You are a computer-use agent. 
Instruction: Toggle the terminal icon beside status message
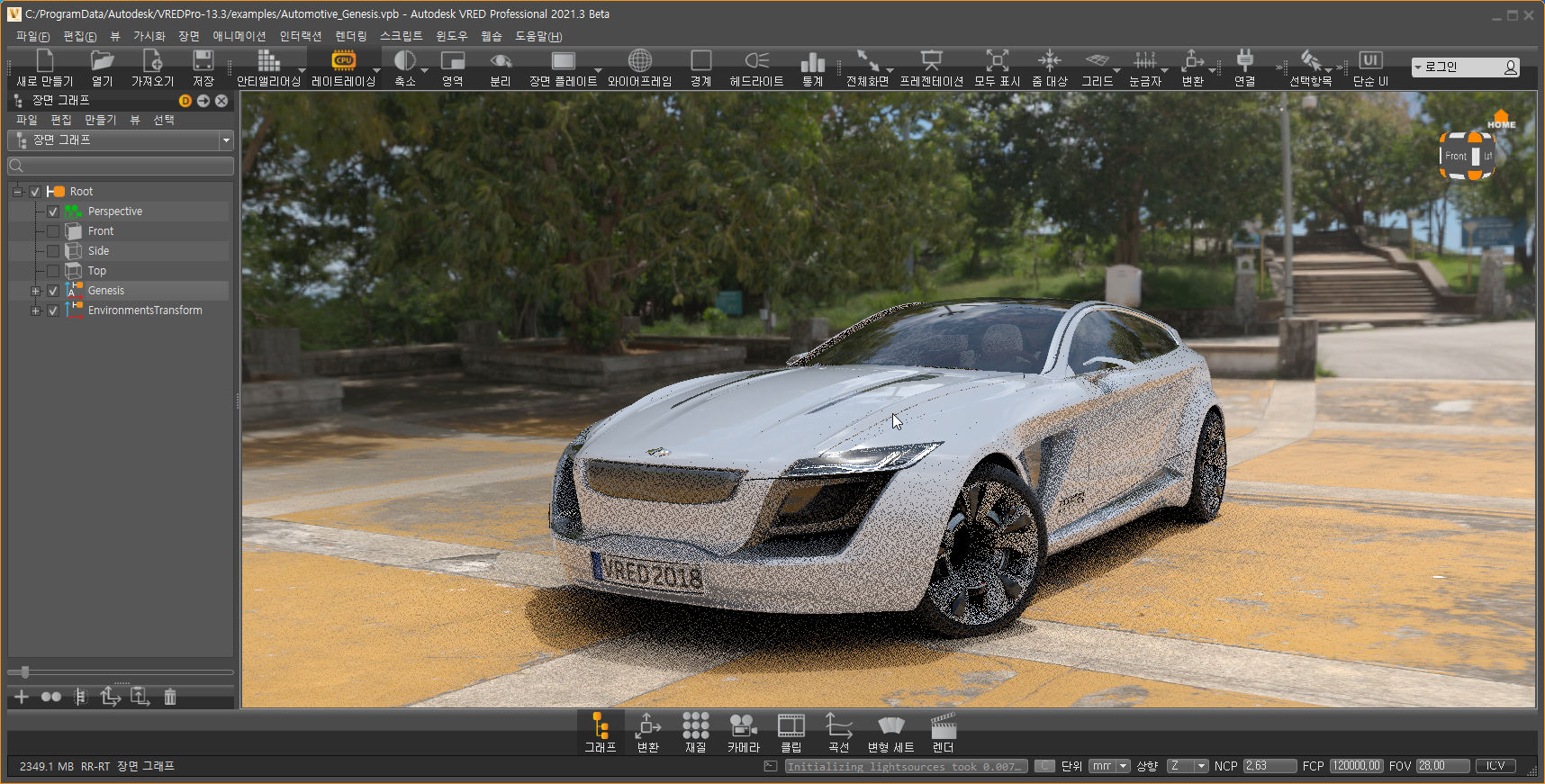click(770, 766)
